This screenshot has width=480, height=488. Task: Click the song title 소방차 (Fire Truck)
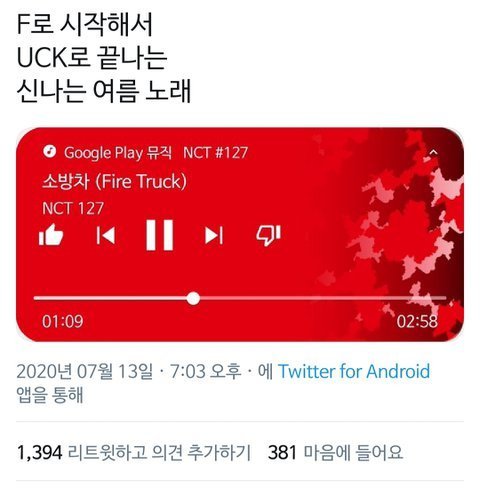[x=114, y=182]
